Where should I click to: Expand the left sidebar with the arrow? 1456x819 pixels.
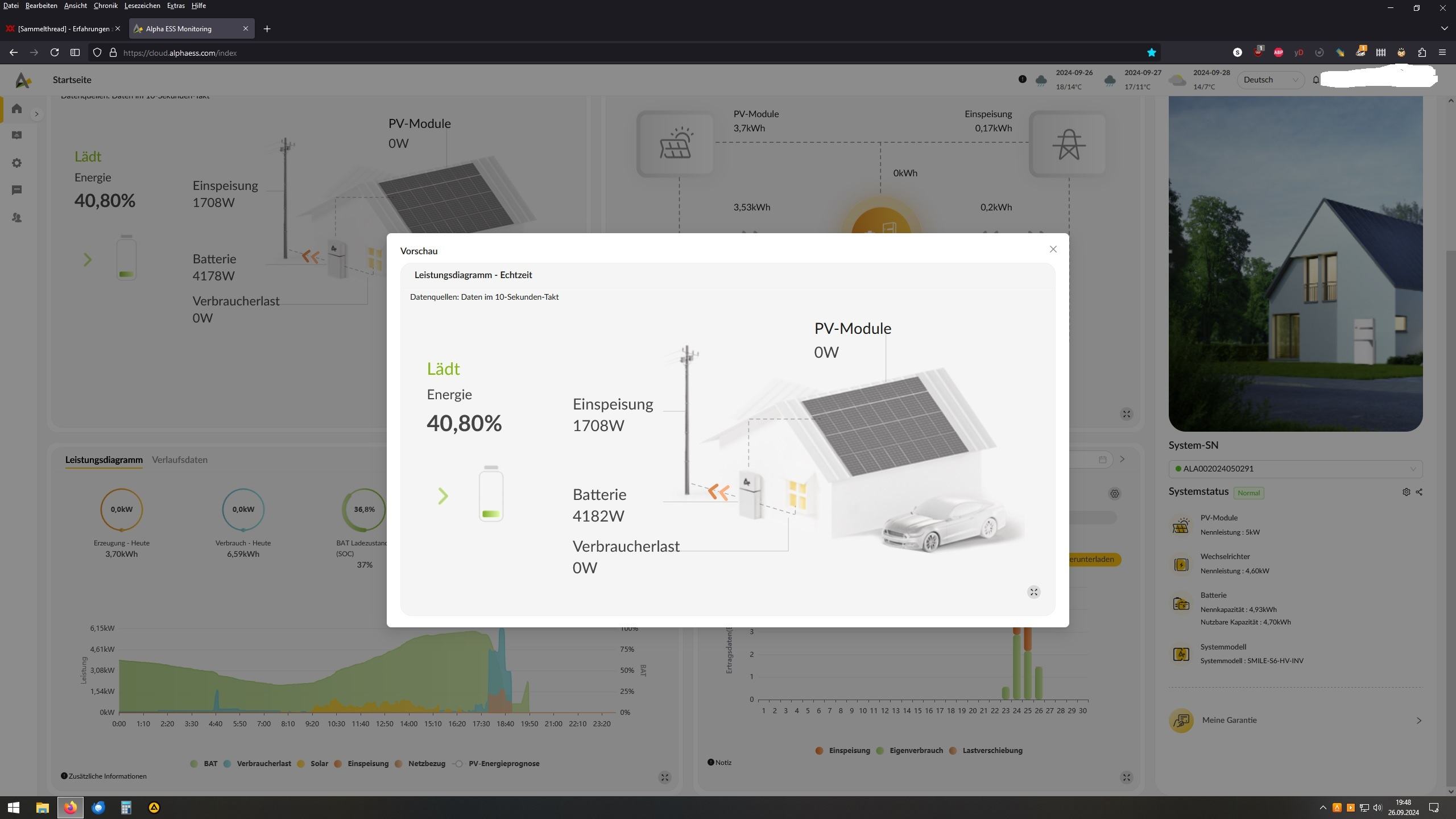pyautogui.click(x=36, y=114)
